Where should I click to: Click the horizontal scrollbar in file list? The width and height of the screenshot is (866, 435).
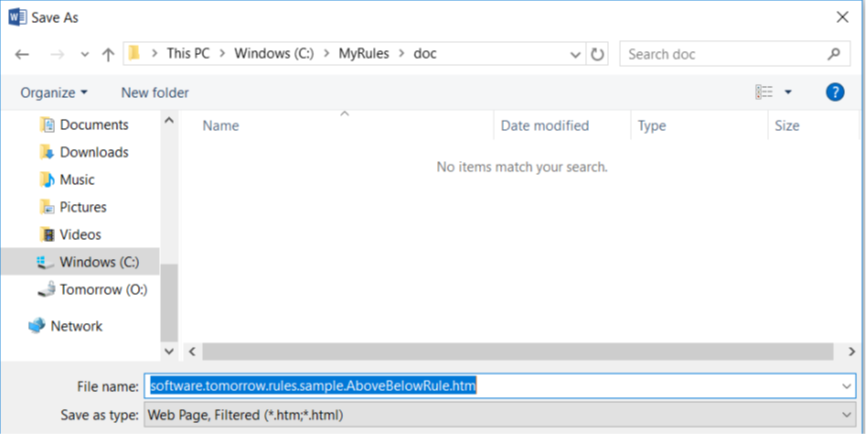(x=520, y=351)
